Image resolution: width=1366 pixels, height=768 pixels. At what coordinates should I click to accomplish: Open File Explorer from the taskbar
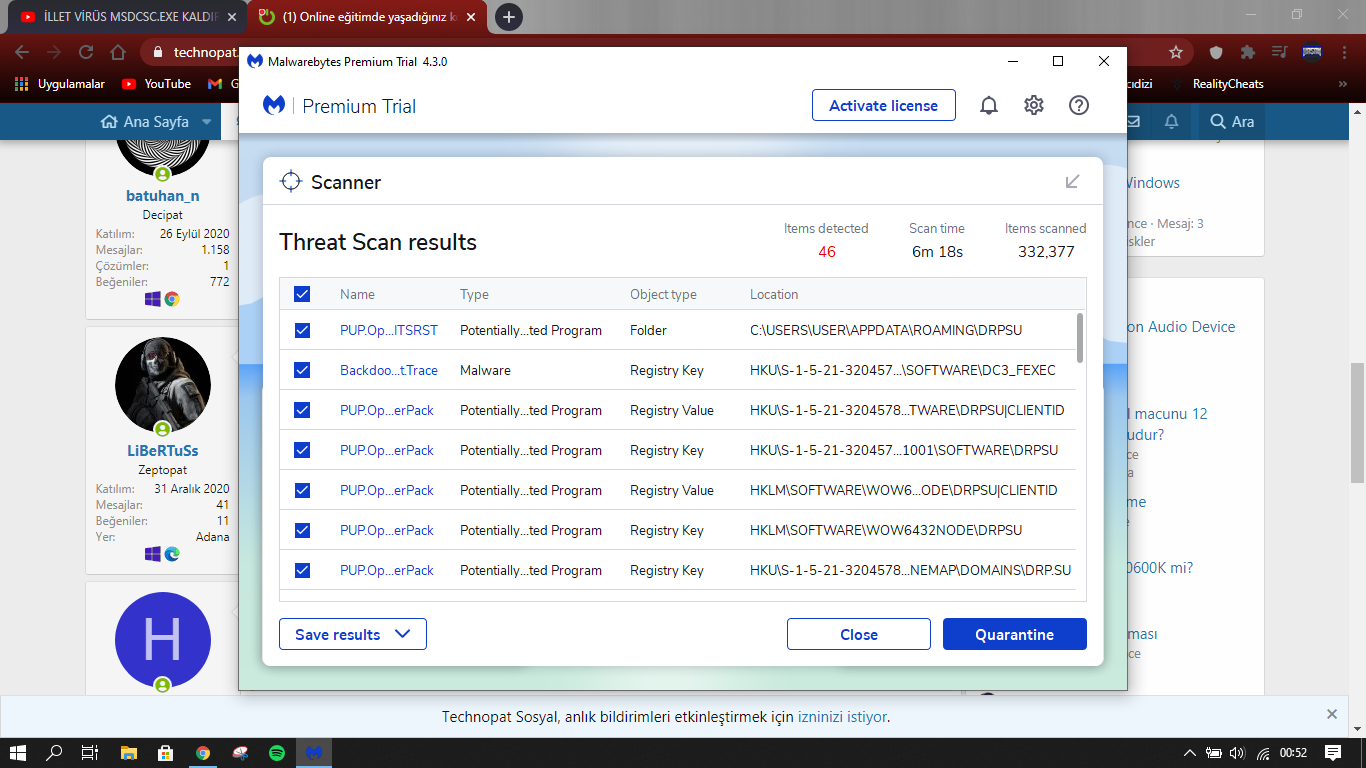click(128, 753)
